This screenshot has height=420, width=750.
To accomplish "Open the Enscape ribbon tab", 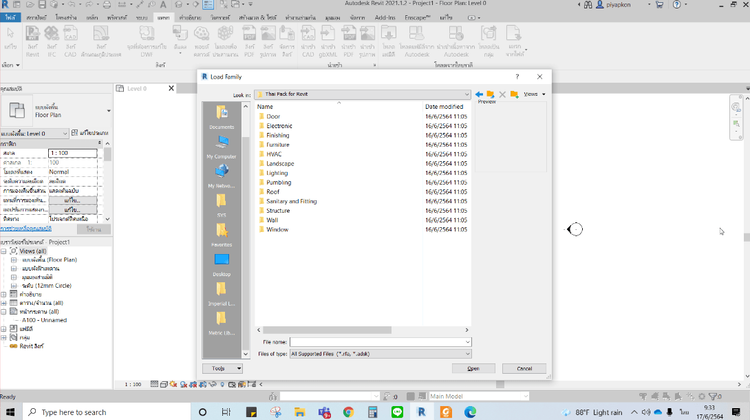I will click(417, 17).
